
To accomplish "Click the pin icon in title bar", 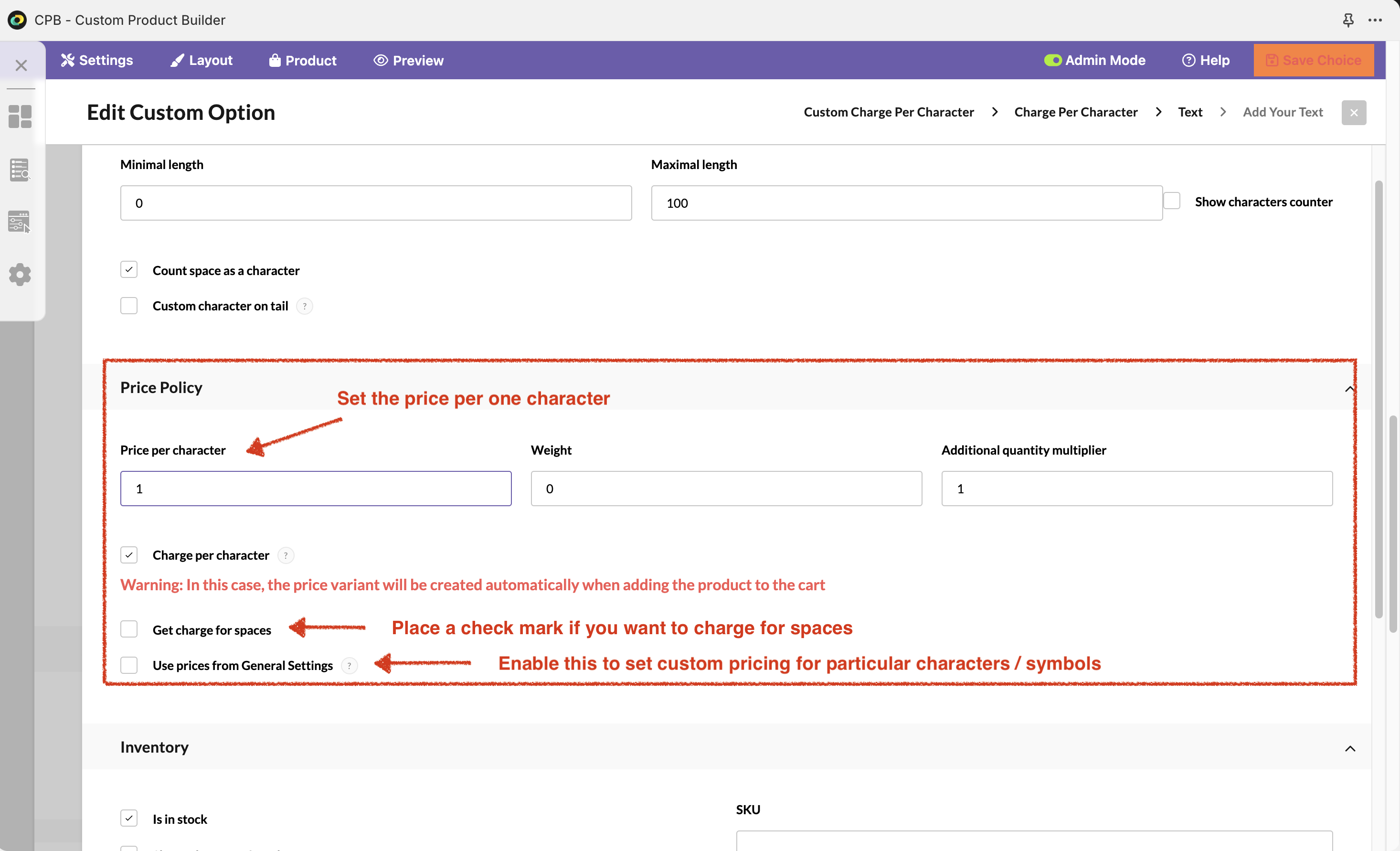I will coord(1348,21).
